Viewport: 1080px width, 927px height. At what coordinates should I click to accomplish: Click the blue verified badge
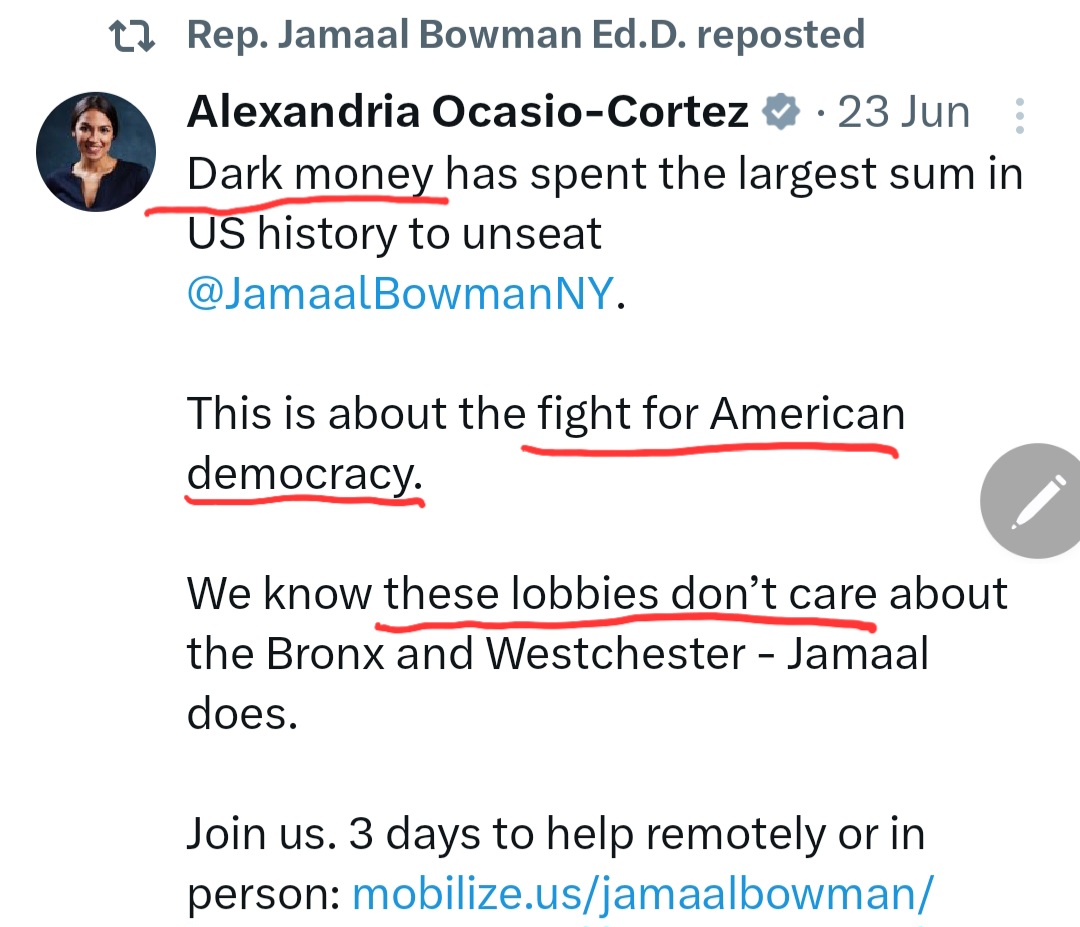coord(782,112)
